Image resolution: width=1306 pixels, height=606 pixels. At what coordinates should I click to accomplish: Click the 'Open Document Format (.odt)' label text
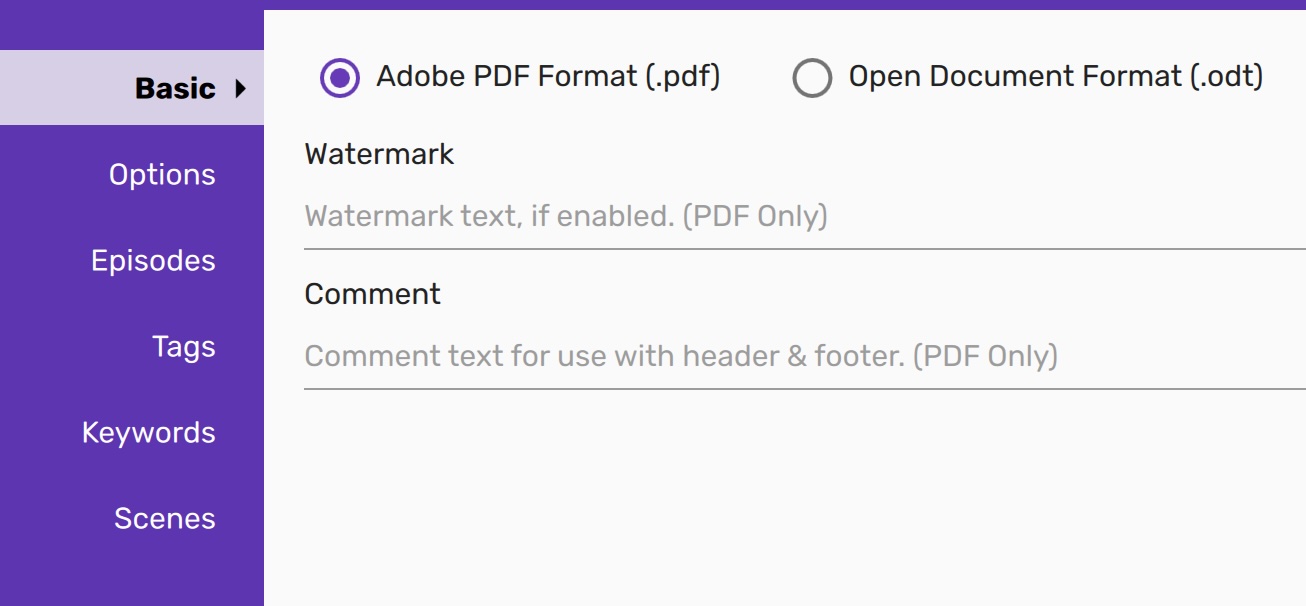pos(1055,76)
